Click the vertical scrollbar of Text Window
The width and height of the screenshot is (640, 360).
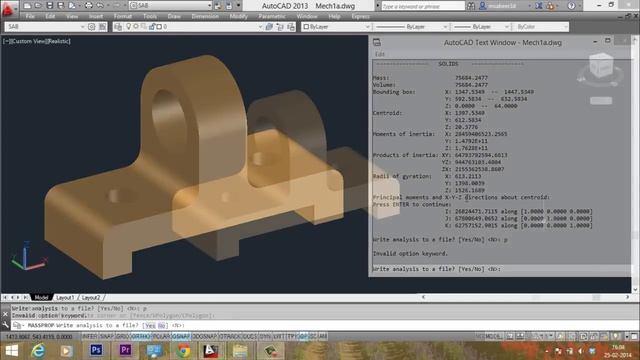pyautogui.click(x=635, y=163)
